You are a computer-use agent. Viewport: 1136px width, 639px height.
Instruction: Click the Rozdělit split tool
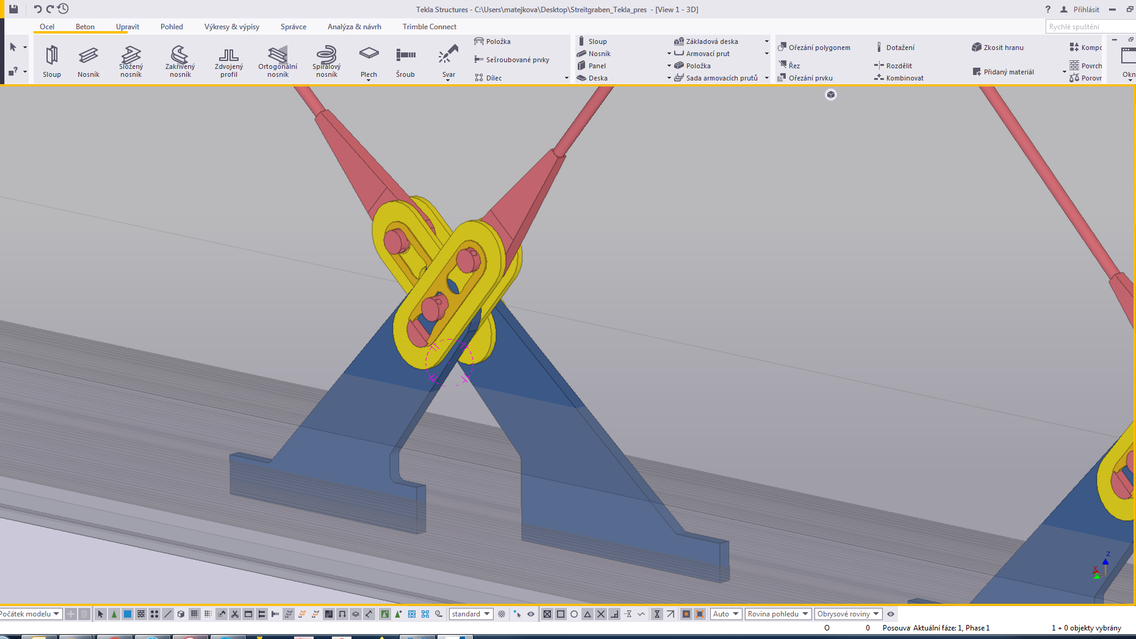point(893,65)
